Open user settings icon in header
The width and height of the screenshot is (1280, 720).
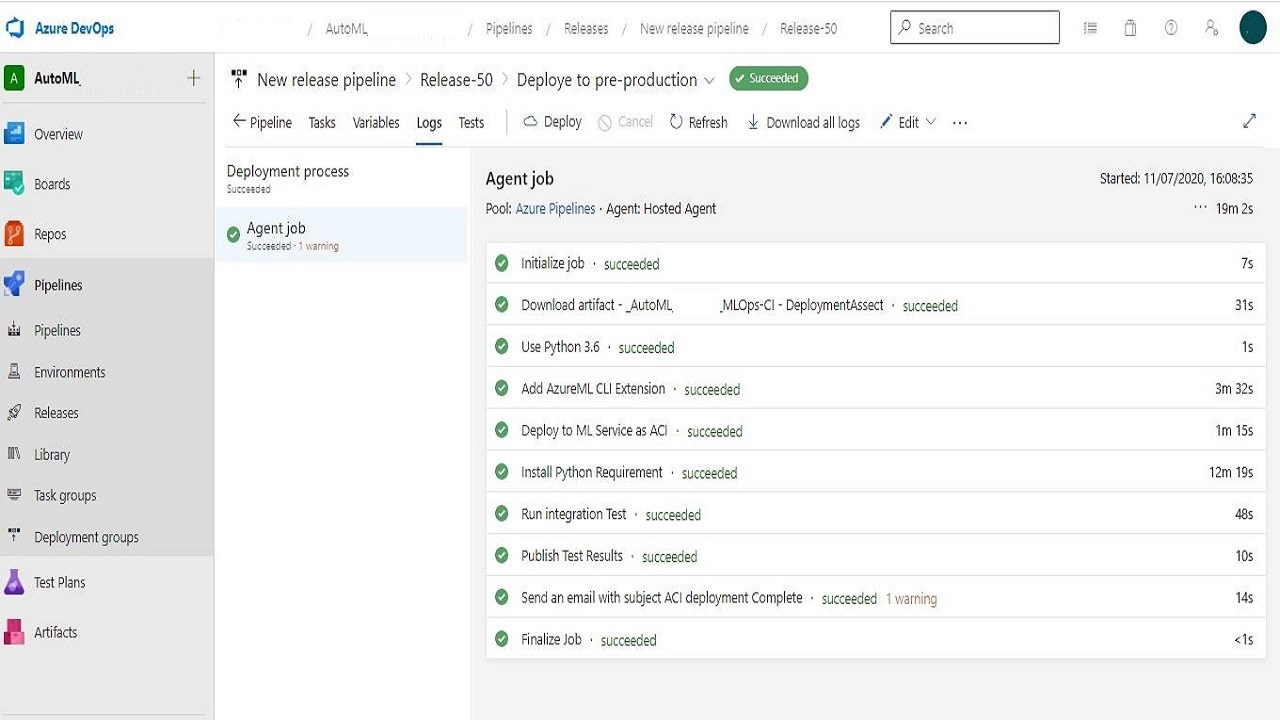(1211, 28)
